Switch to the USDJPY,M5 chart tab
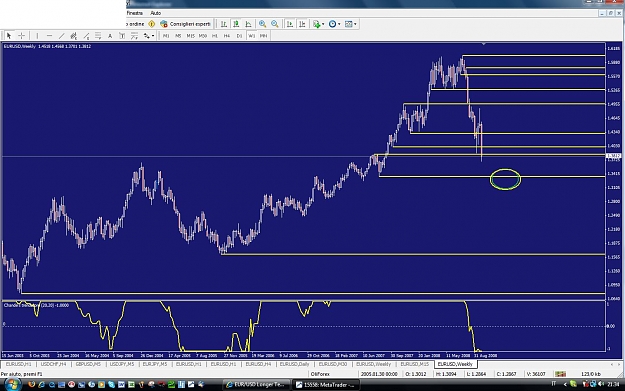Image resolution: width=625 pixels, height=391 pixels. click(x=122, y=364)
